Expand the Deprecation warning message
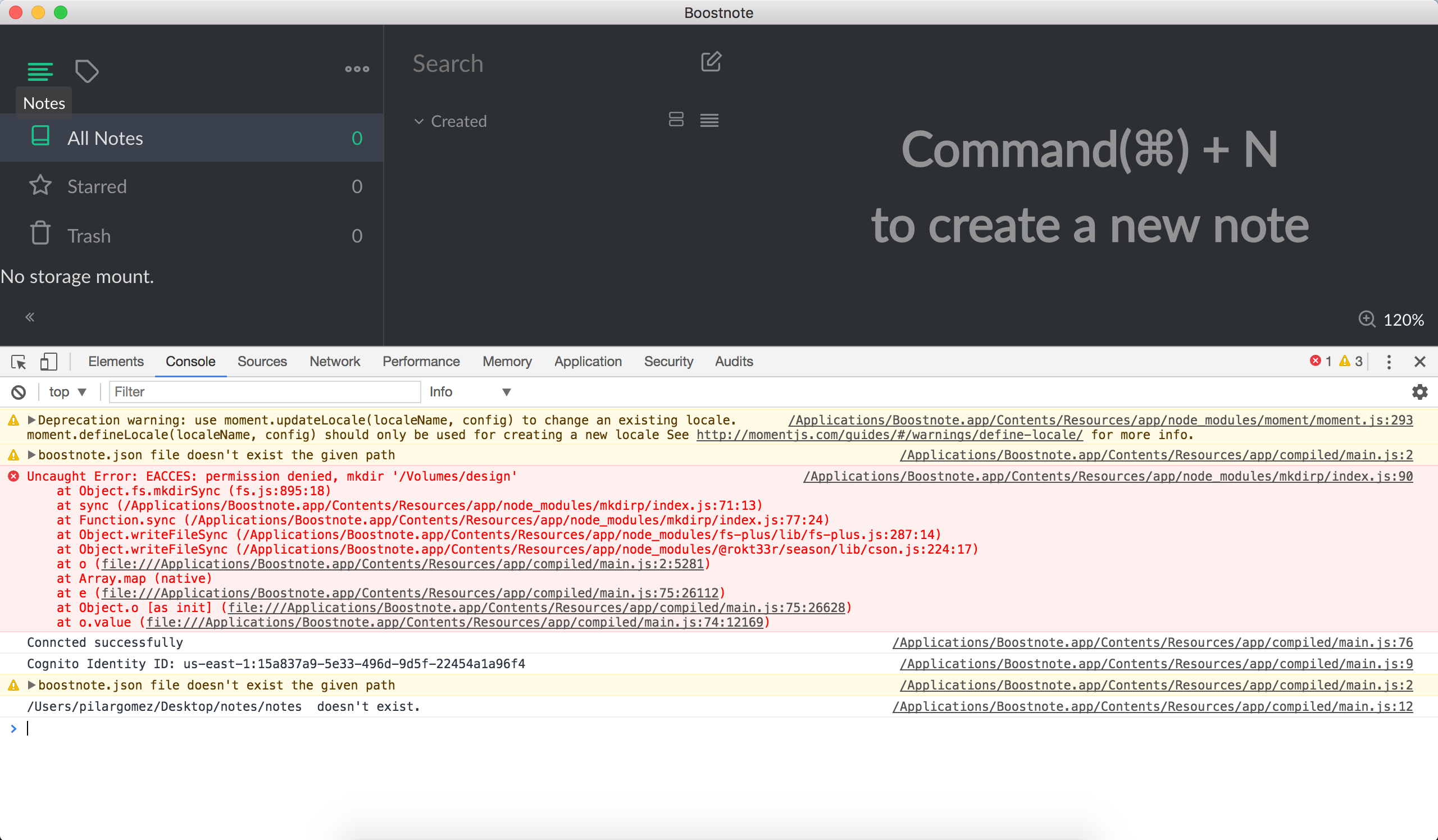1438x840 pixels. click(32, 421)
